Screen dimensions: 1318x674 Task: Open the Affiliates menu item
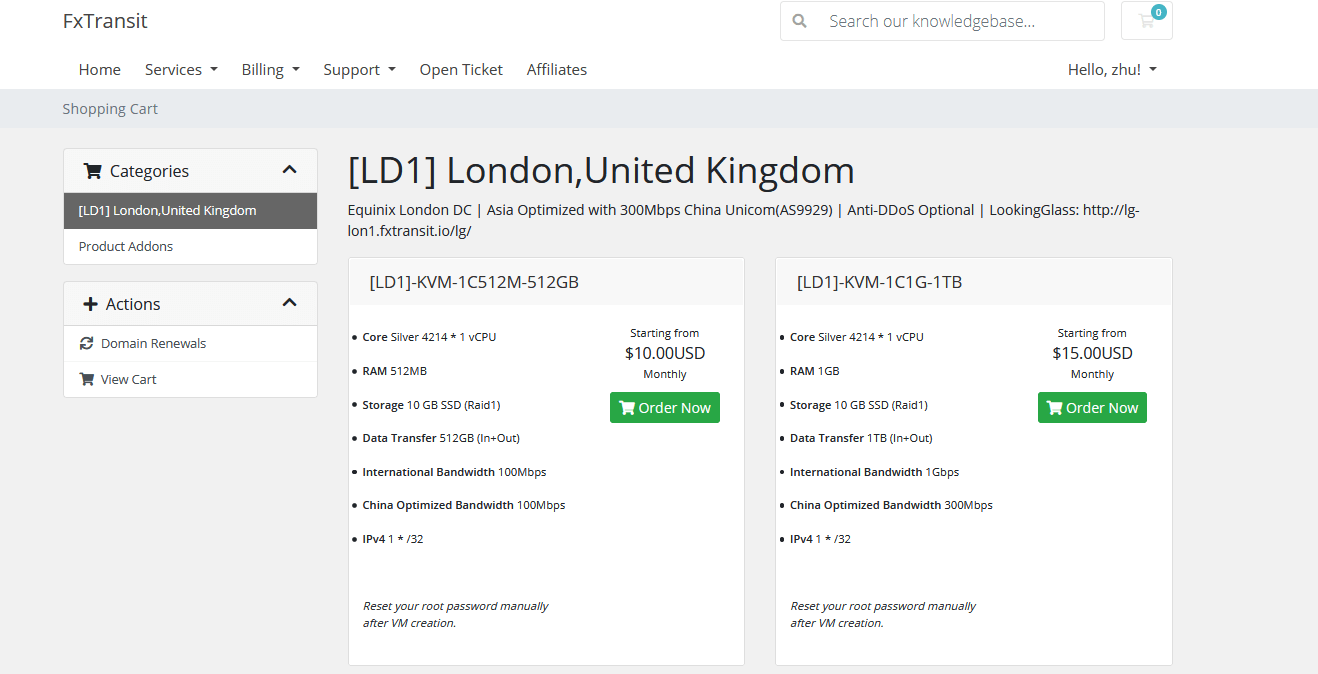click(x=557, y=69)
